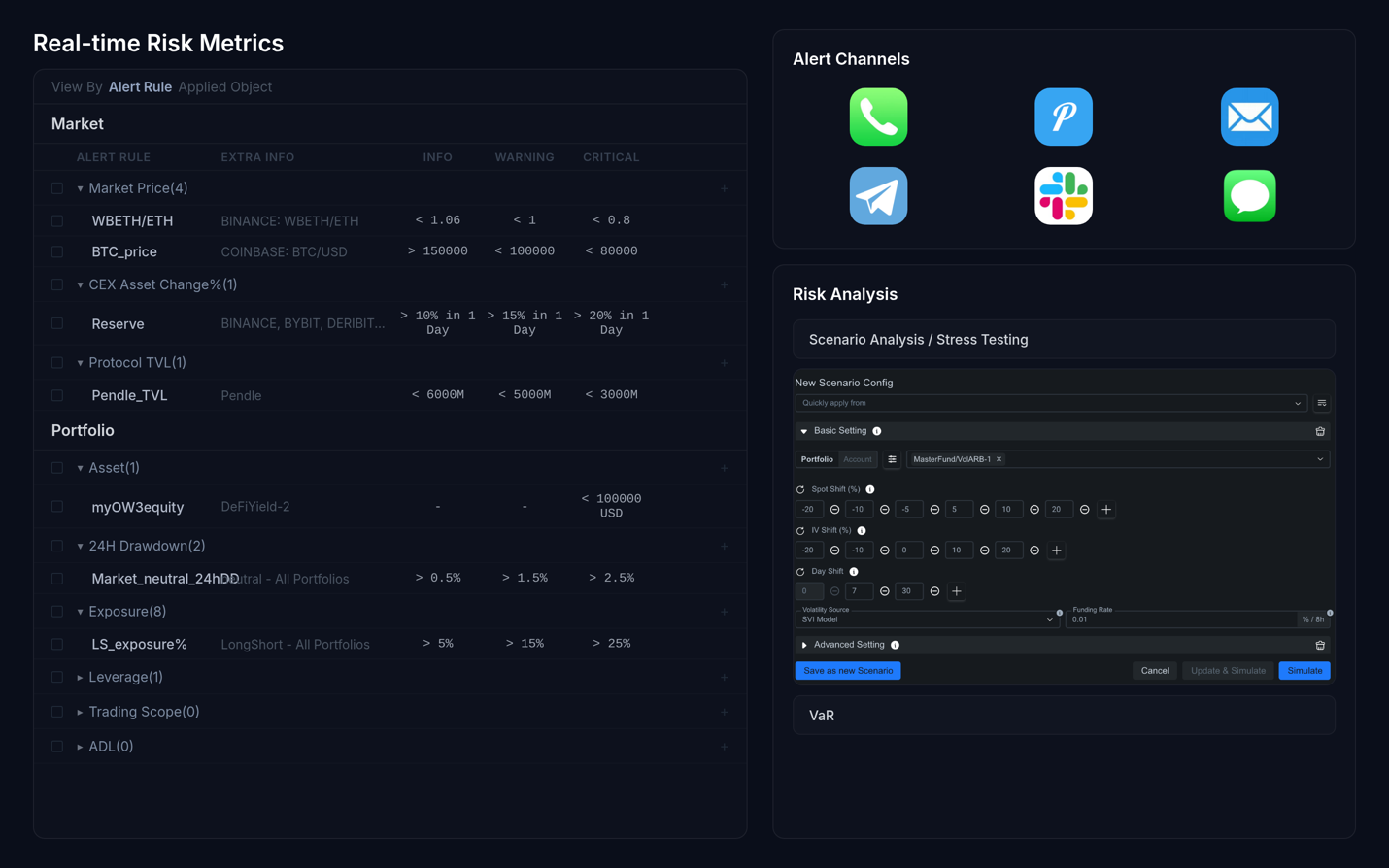Add a new IV Shift value

tap(1056, 551)
